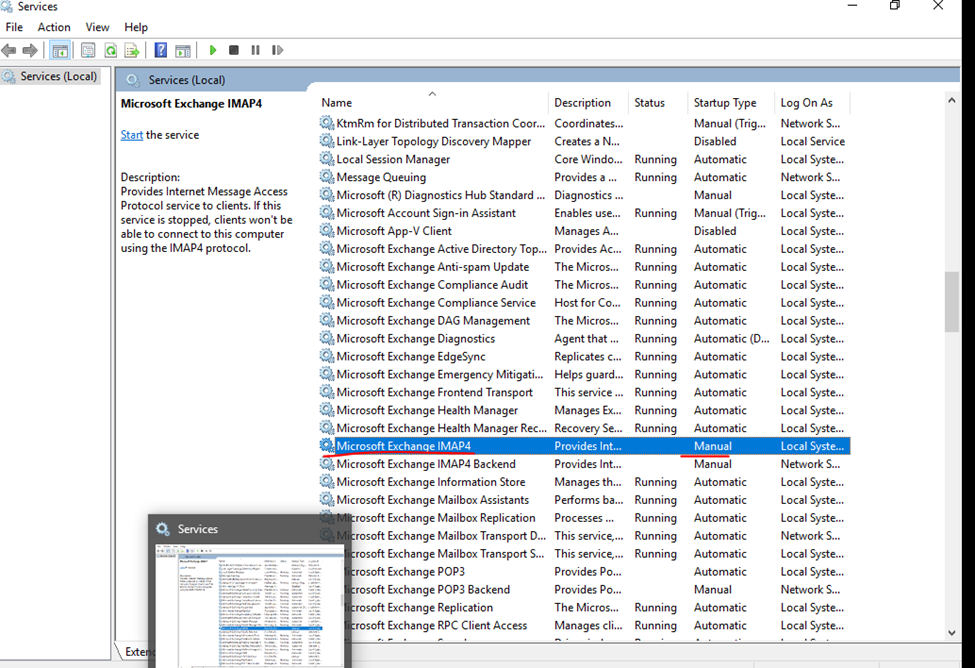Sort services by the Status column header
This screenshot has width=975, height=668.
pos(649,103)
